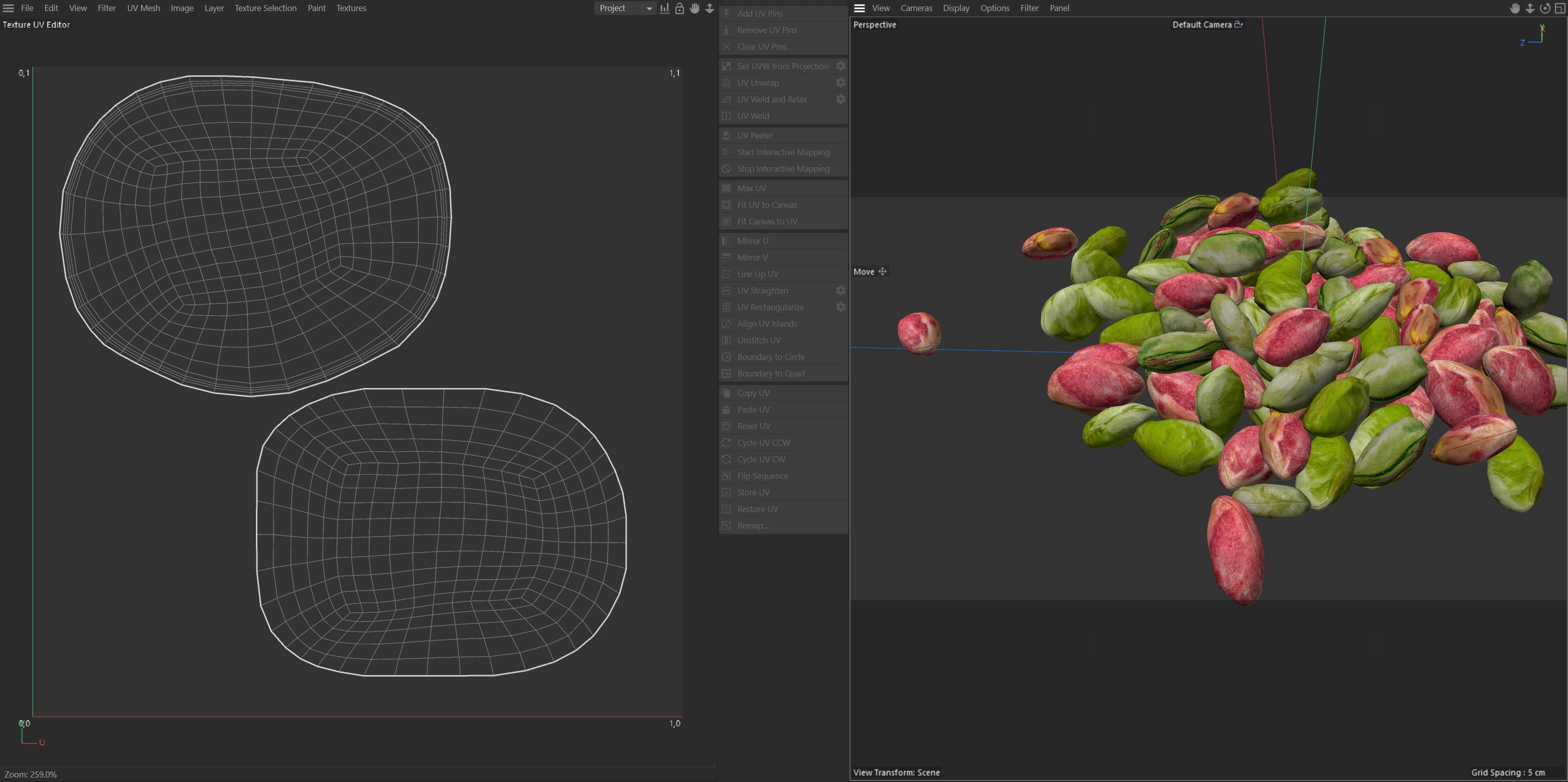Image resolution: width=1568 pixels, height=782 pixels.
Task: Toggle the UV editor pan hand tool
Action: [694, 8]
